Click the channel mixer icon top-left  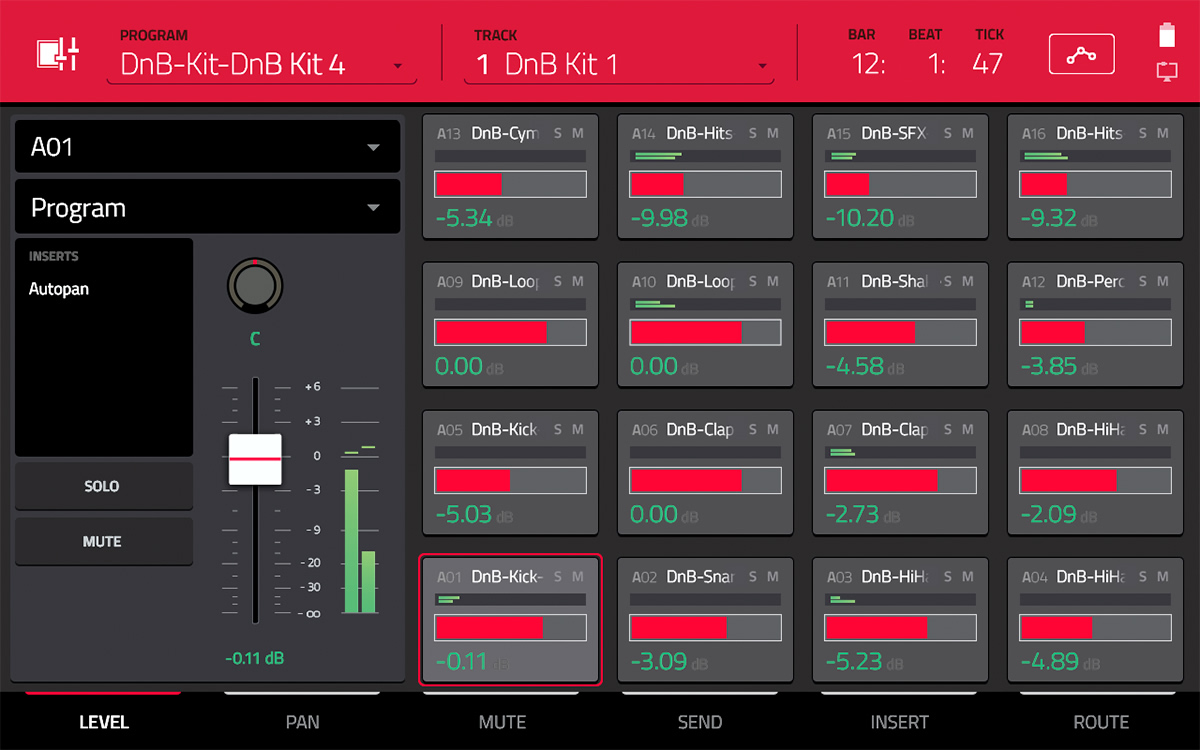click(57, 52)
